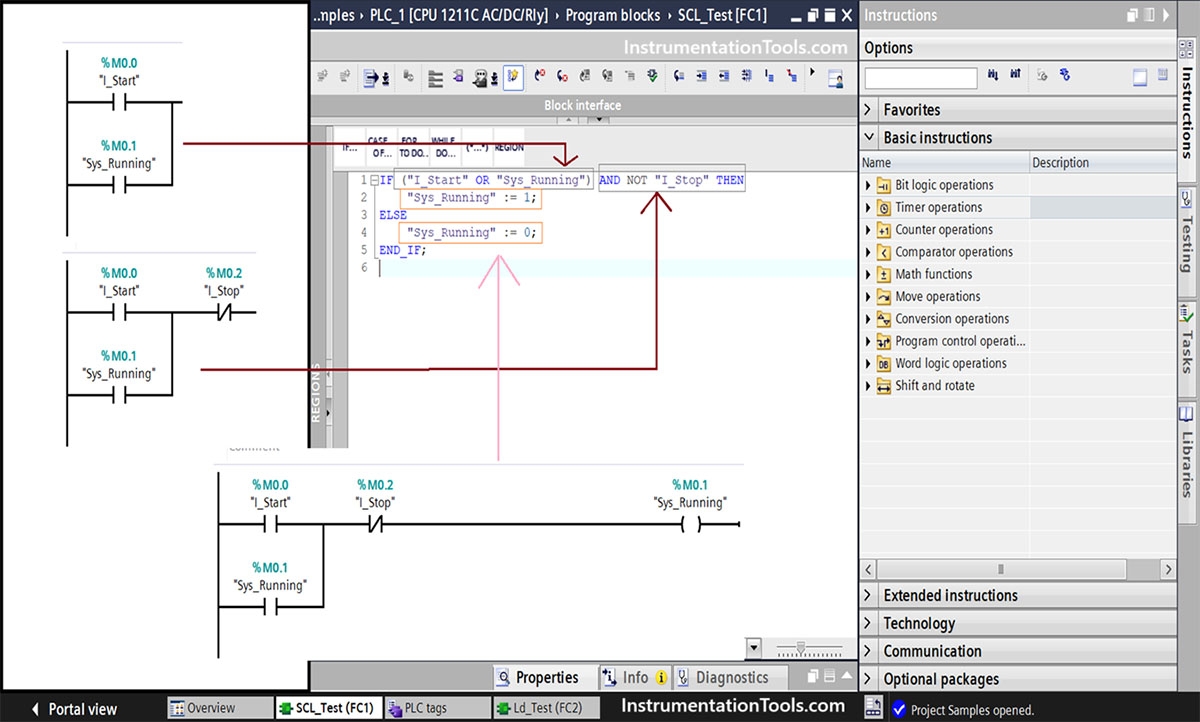Click the pane view mode icon in Options
Viewport: 1200px width, 722px height.
[1141, 77]
